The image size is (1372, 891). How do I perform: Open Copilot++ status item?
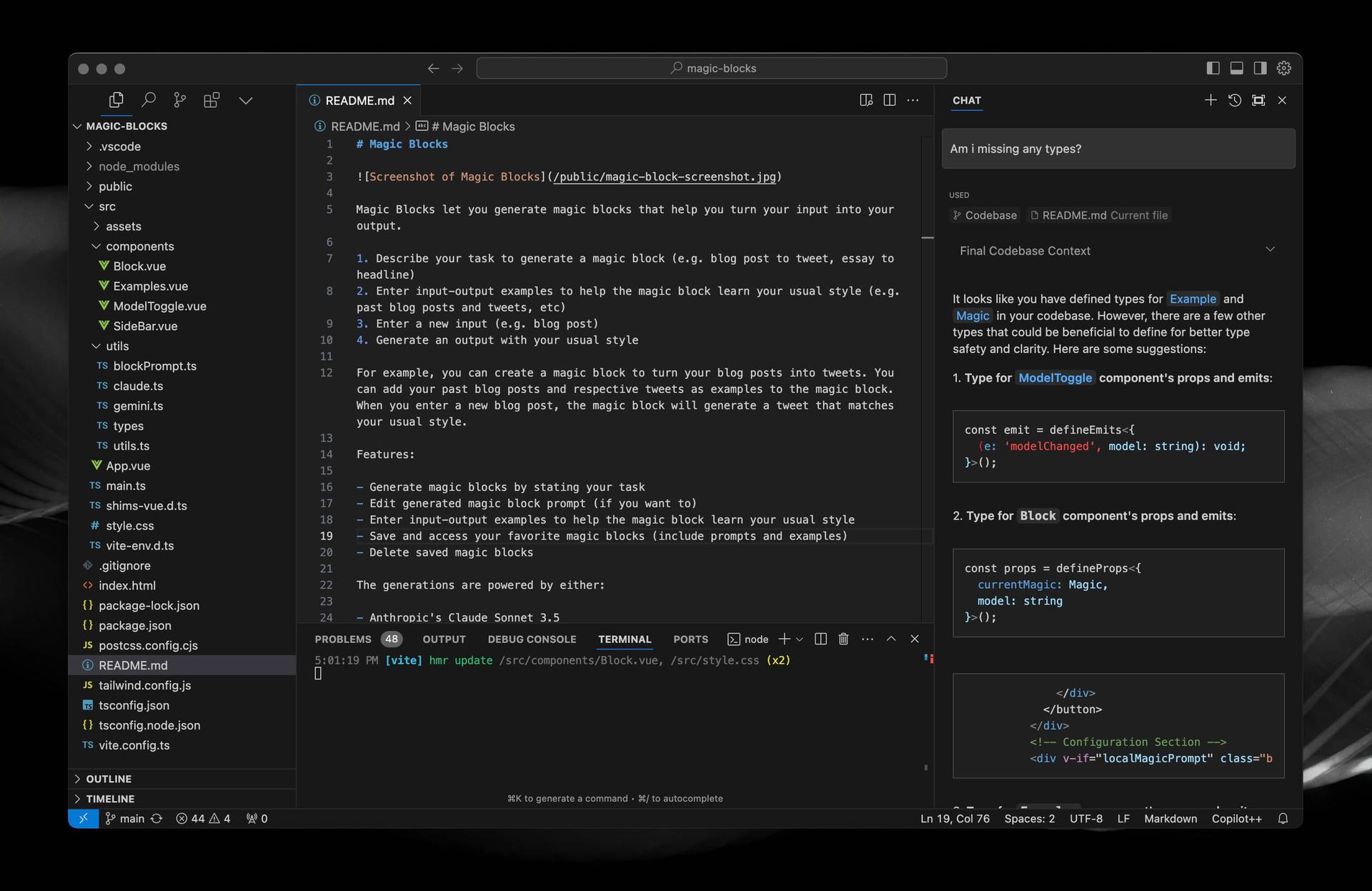pyautogui.click(x=1236, y=819)
